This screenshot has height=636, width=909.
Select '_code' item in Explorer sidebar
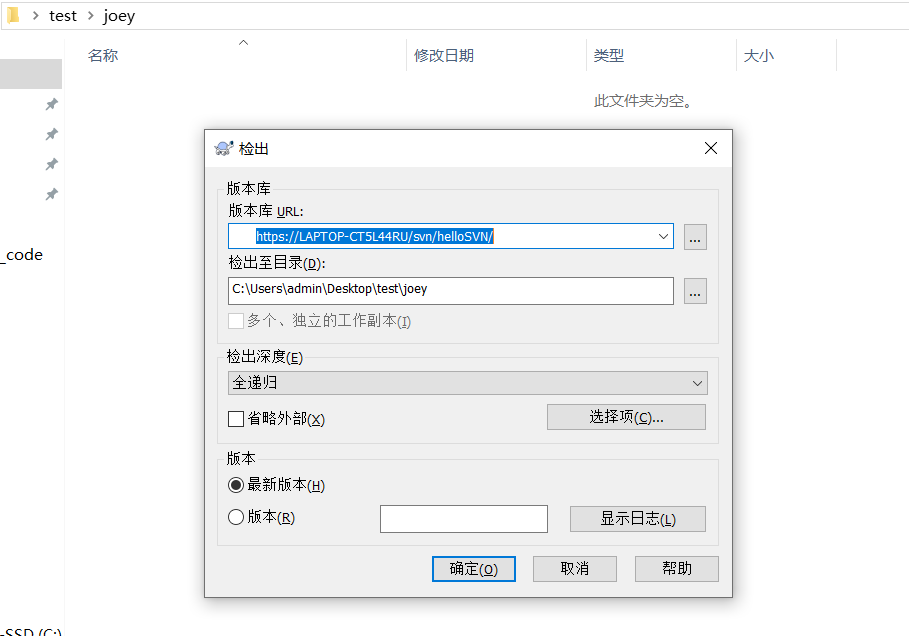click(22, 255)
